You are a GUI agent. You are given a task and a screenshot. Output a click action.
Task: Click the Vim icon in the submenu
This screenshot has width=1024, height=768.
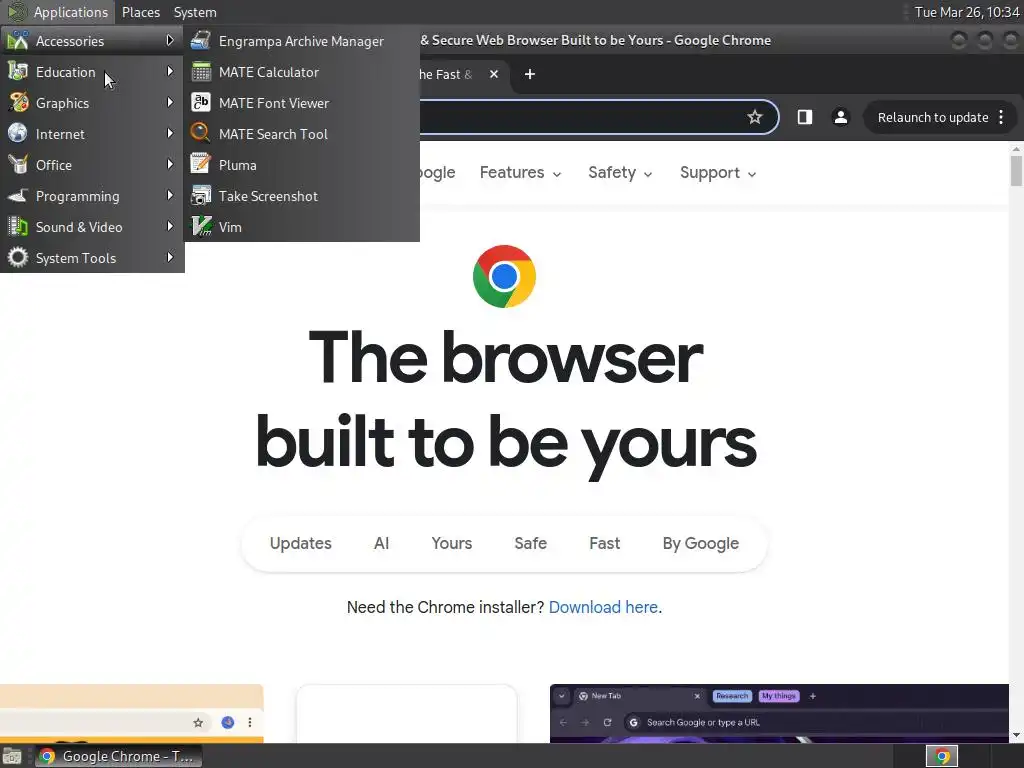coord(200,227)
